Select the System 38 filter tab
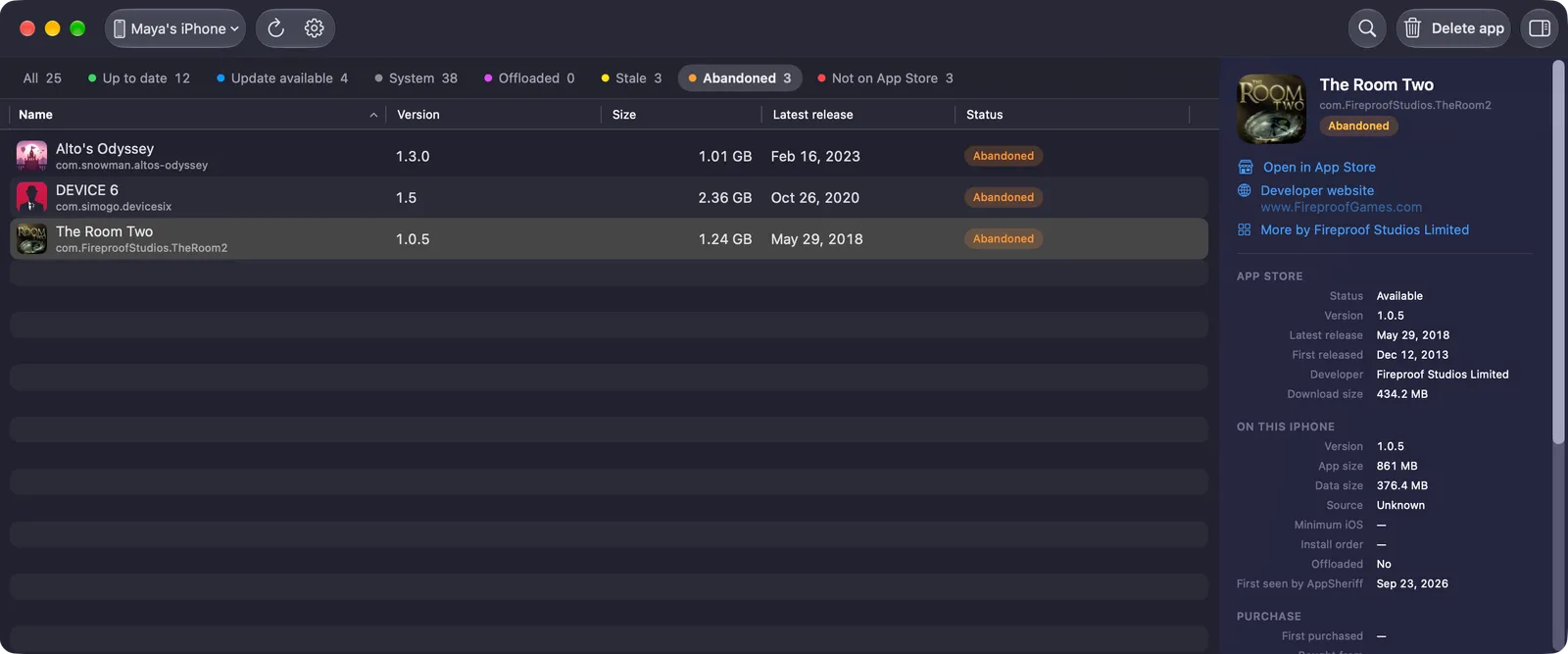Viewport: 1568px width, 654px height. (416, 77)
